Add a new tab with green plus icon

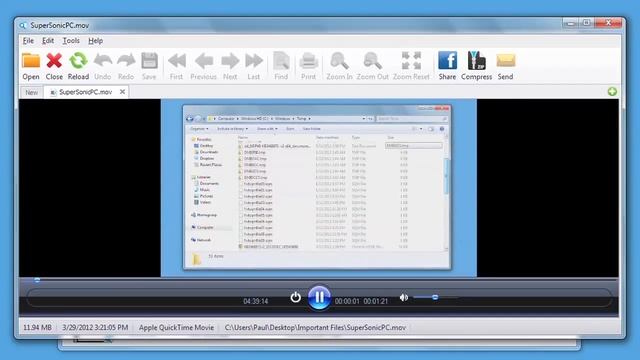point(612,91)
